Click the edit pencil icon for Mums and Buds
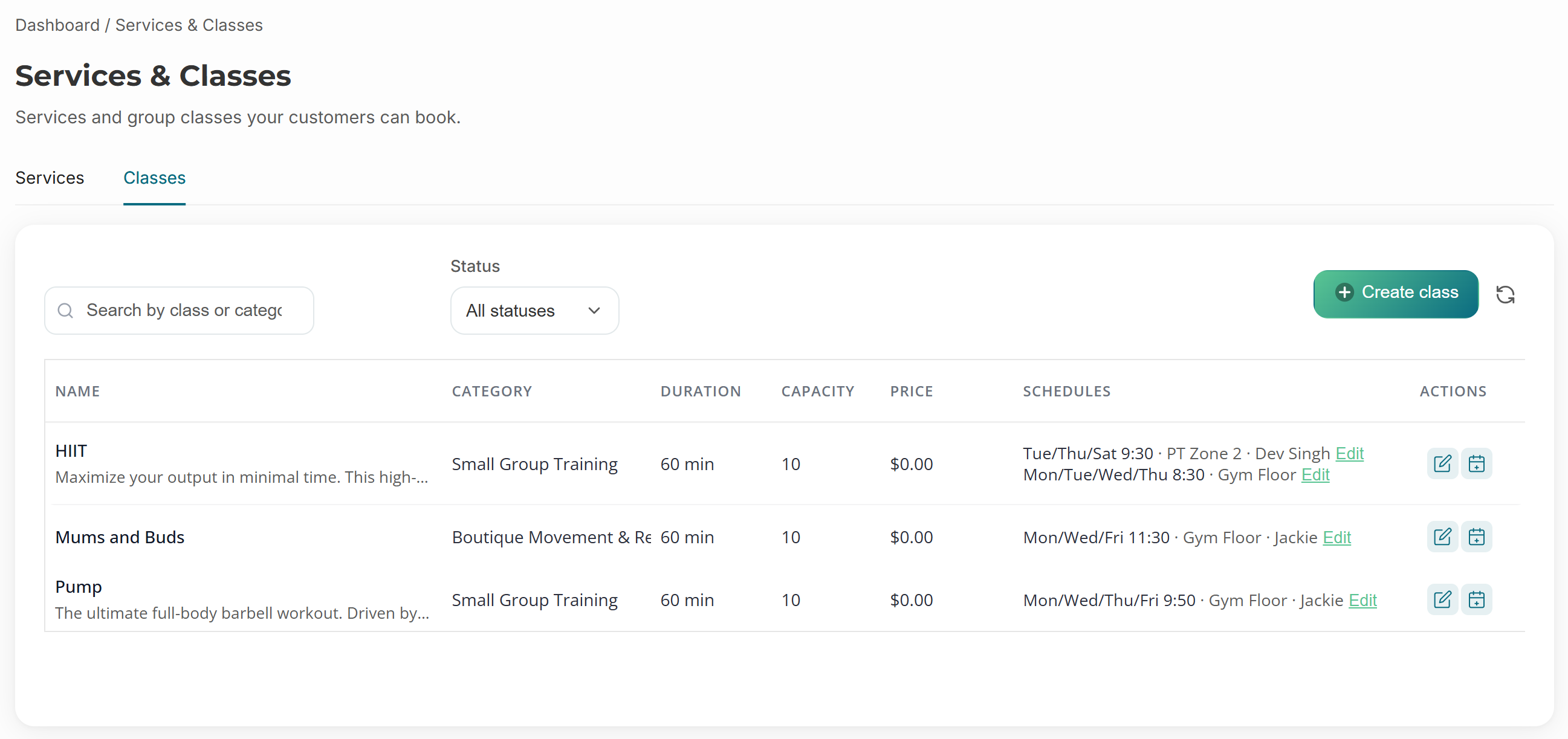Image resolution: width=1568 pixels, height=739 pixels. click(1442, 537)
